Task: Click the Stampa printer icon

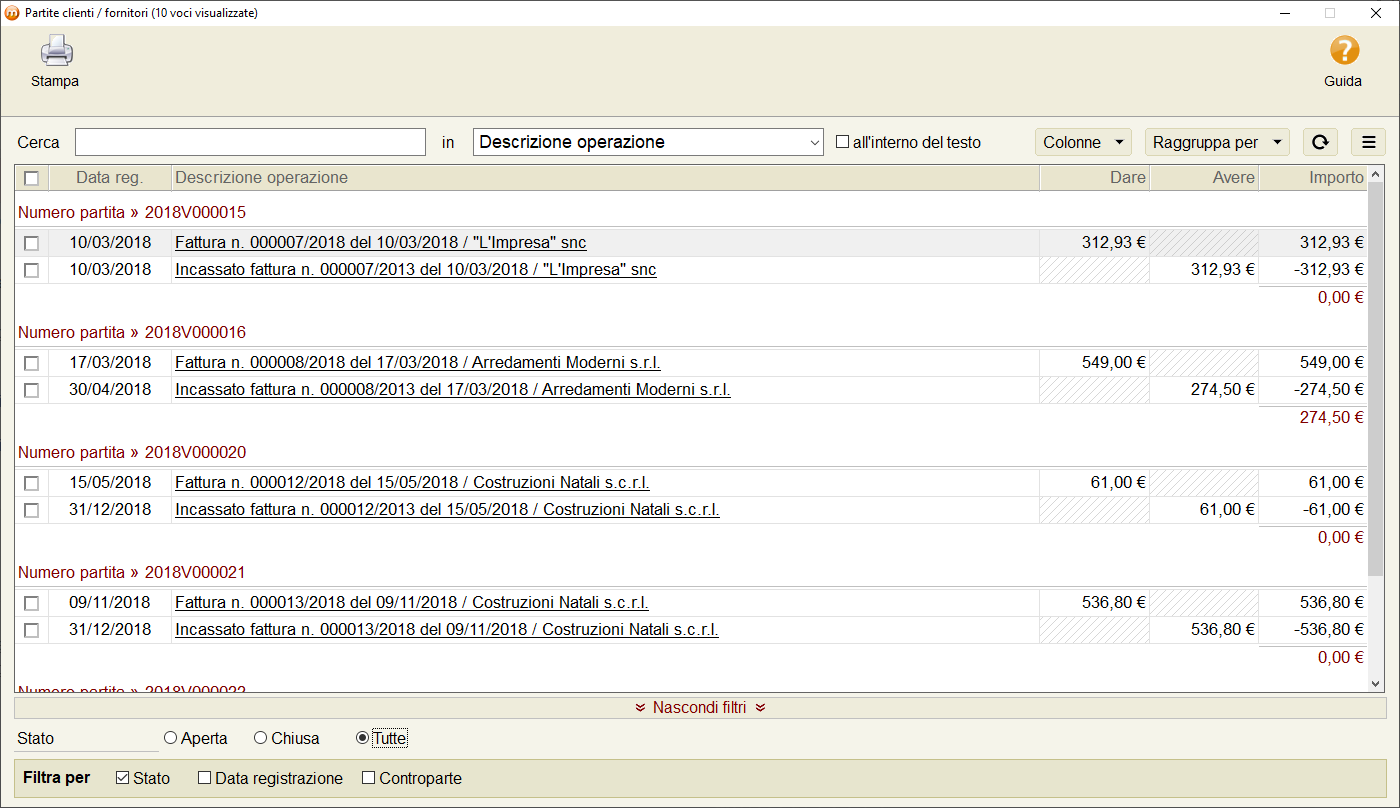Action: (x=56, y=51)
